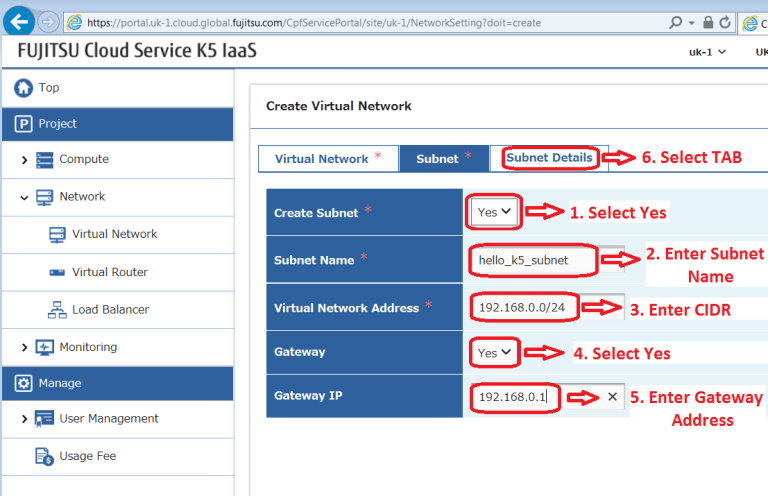Expand the Monitoring tree chevron
This screenshot has height=496, width=768.
pyautogui.click(x=24, y=348)
